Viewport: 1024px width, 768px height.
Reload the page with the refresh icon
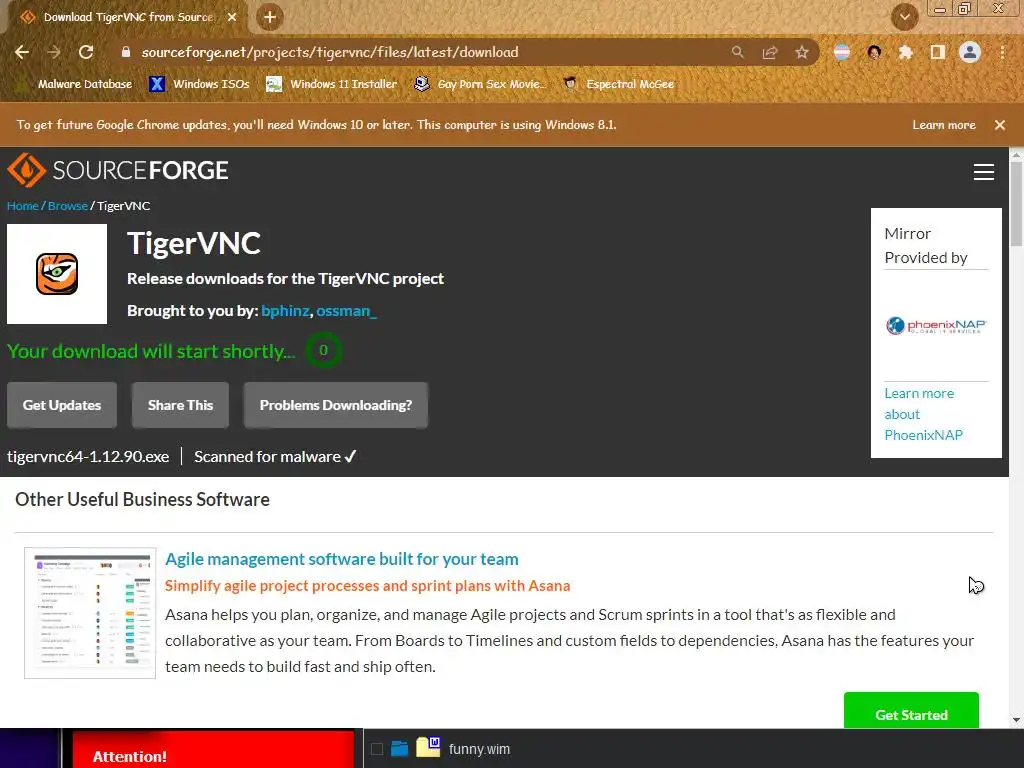click(86, 52)
